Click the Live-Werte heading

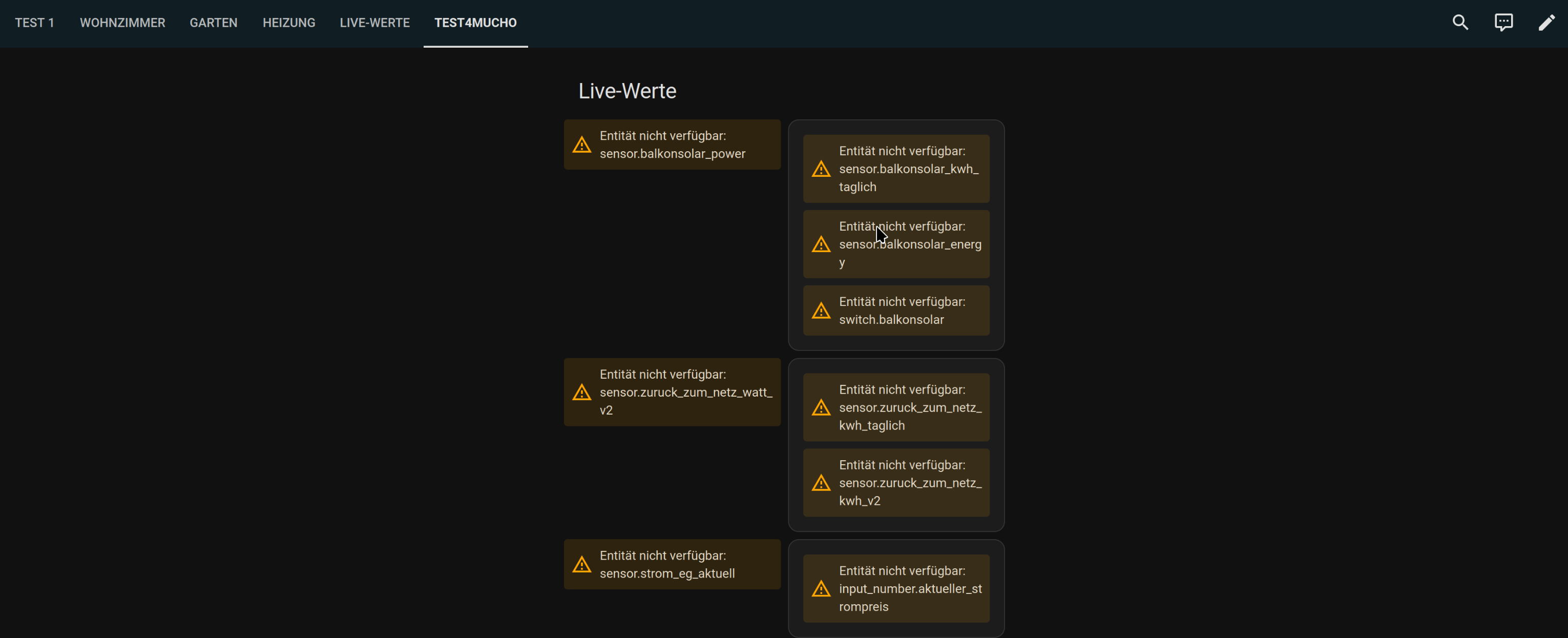(627, 91)
